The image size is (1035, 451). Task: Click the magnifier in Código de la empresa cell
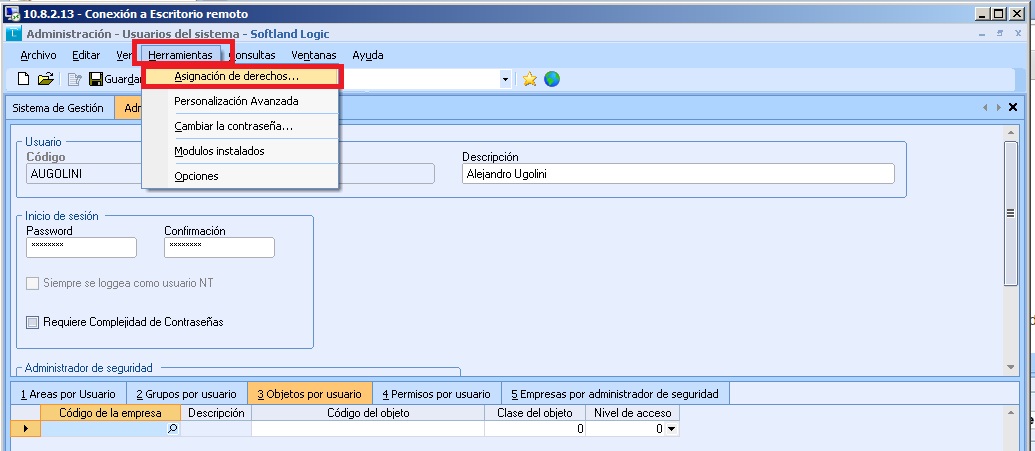click(x=172, y=429)
